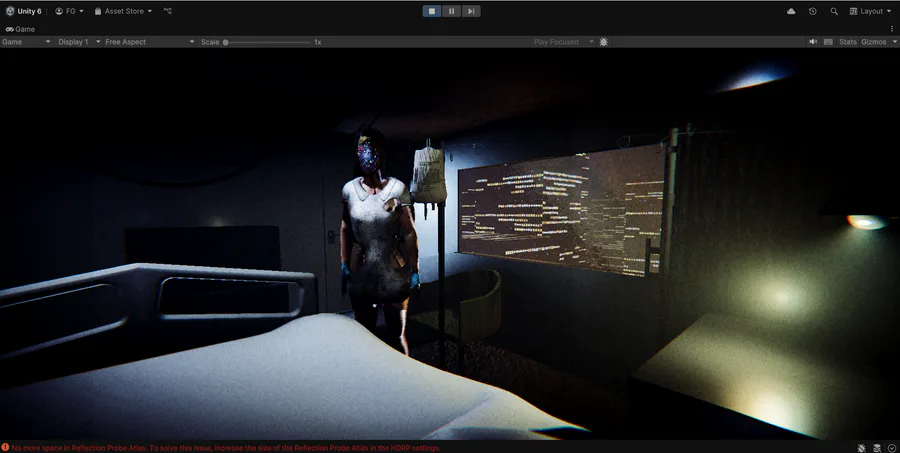This screenshot has width=900, height=453.
Task: Toggle the keyboard Shortcuts icon
Action: point(828,42)
